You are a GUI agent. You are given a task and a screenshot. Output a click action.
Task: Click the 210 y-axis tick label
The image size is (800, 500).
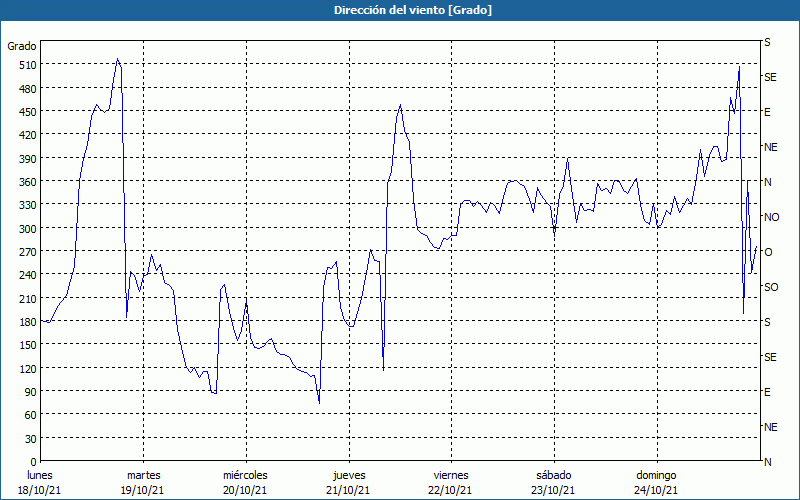click(x=28, y=298)
